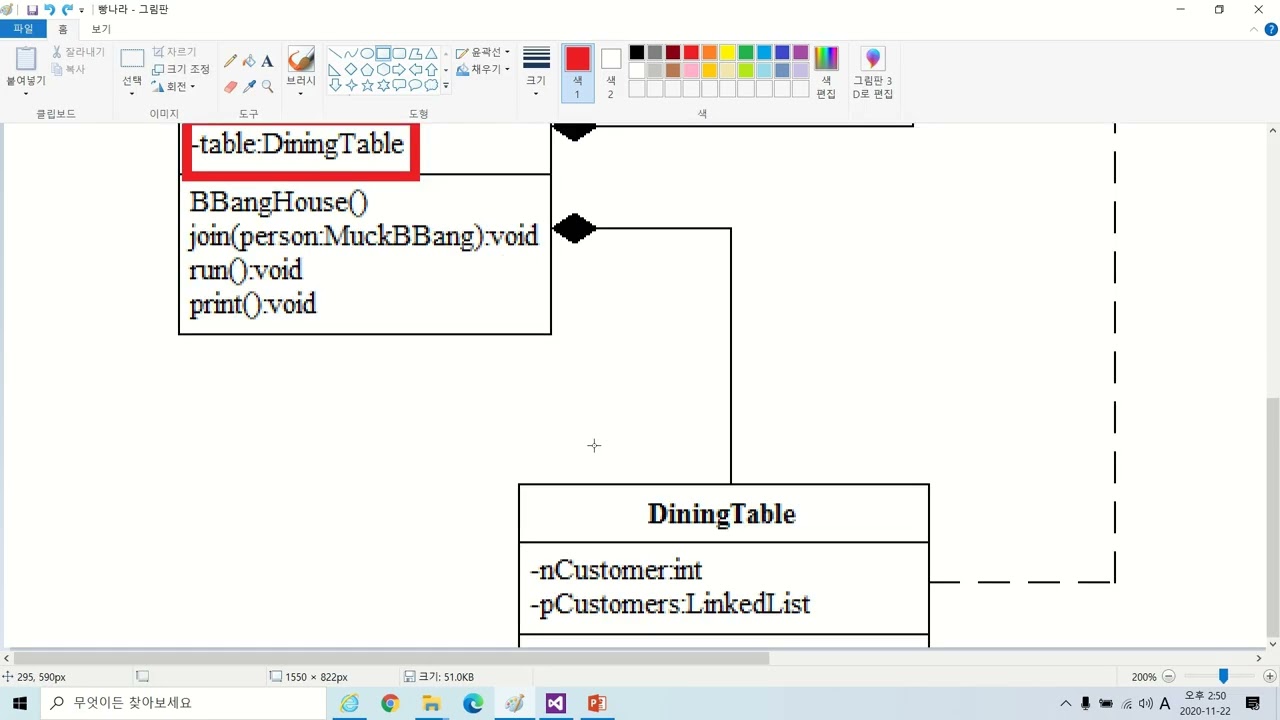Pick the Cloud callout shape
The image size is (1280, 720).
431,86
